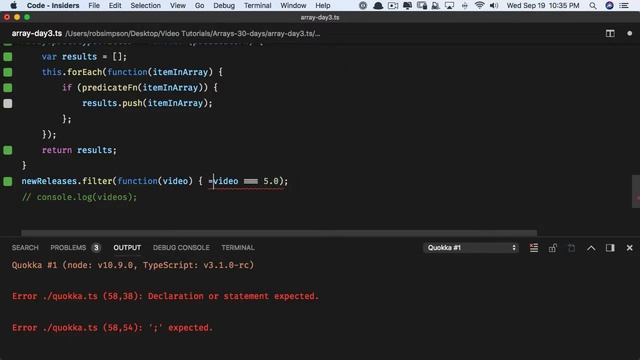This screenshot has width=640, height=360.
Task: Click the horizontal editor scrollbar
Action: [279, 233]
